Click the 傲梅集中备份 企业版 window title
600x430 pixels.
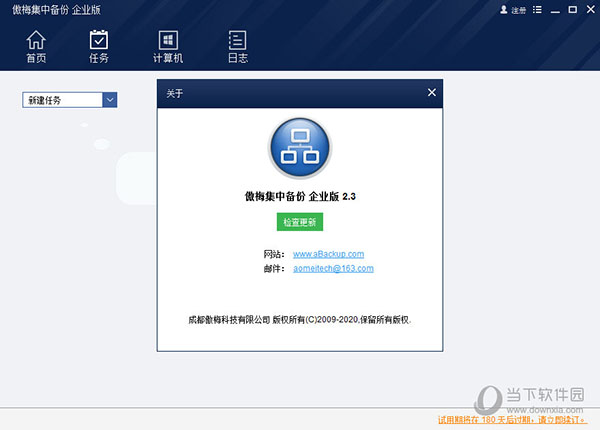[x=56, y=10]
